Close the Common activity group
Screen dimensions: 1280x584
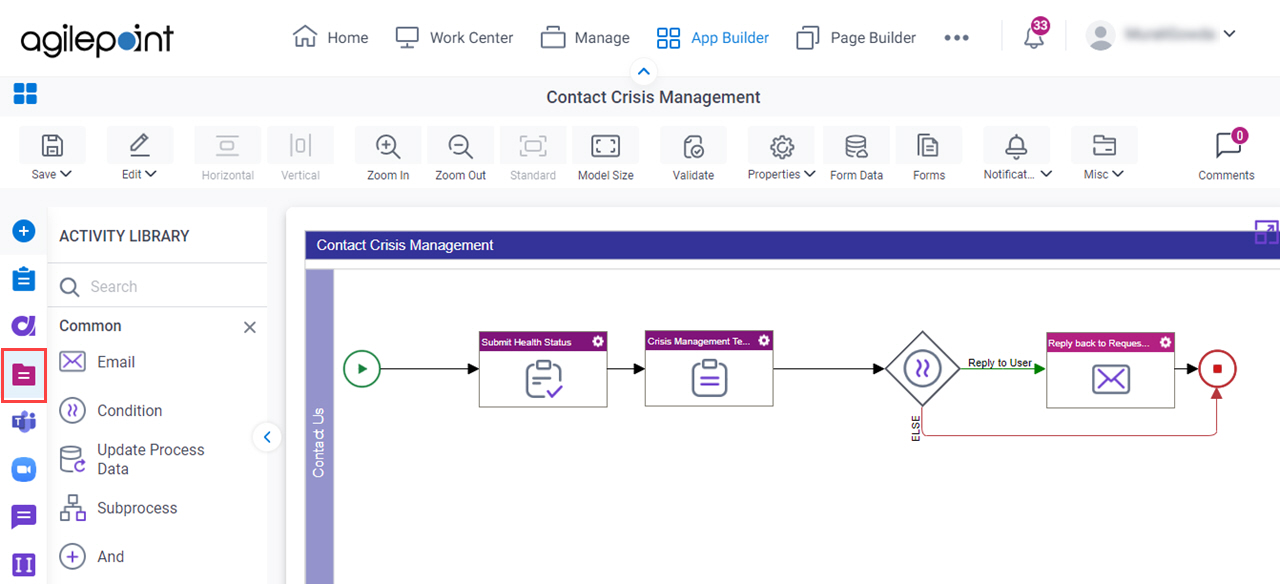click(x=250, y=327)
